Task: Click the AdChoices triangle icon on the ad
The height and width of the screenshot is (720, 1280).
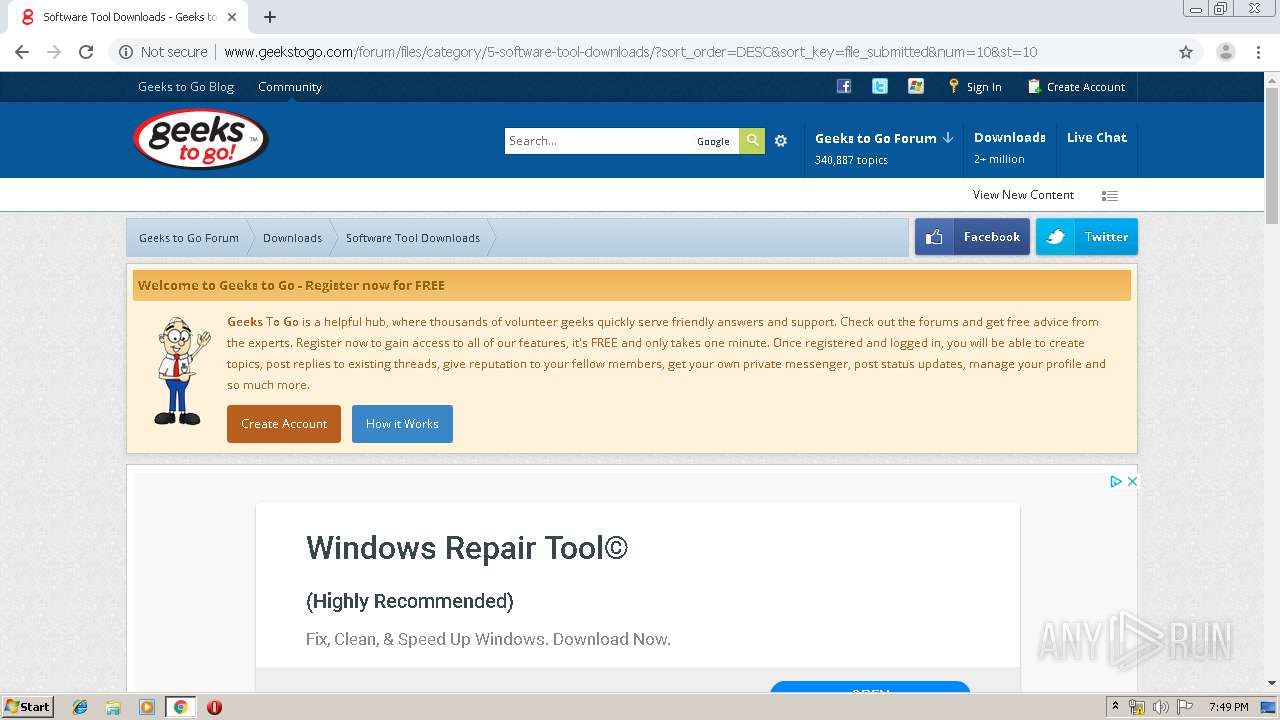Action: 1115,481
